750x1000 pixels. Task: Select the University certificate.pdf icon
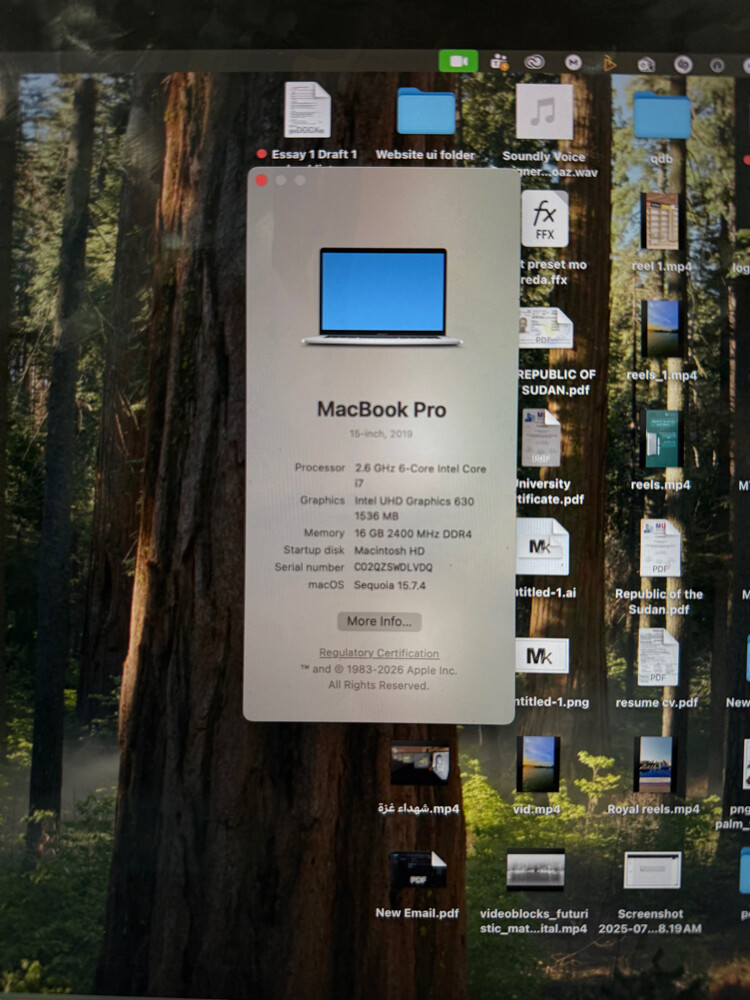541,438
